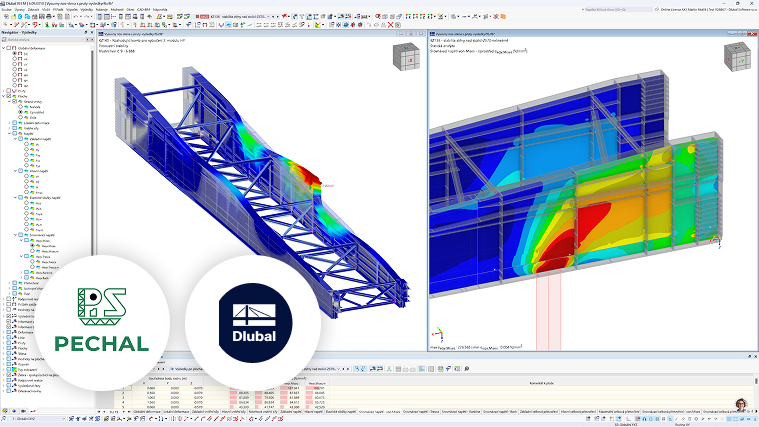The width and height of the screenshot is (759, 427).
Task: Collapse the Hlavní napětí tree node
Action: (15, 171)
